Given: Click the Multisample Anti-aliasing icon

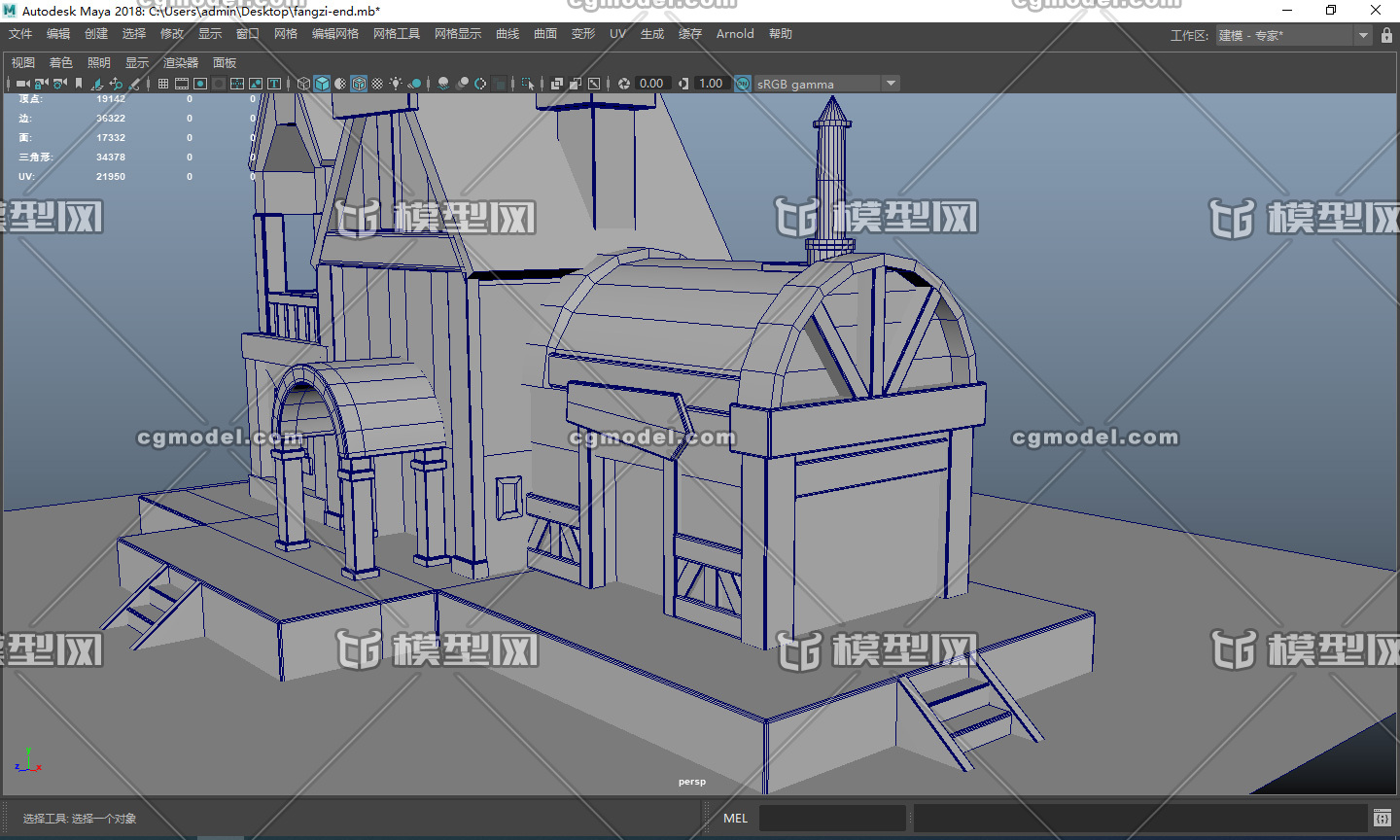Looking at the screenshot, I should tap(480, 84).
